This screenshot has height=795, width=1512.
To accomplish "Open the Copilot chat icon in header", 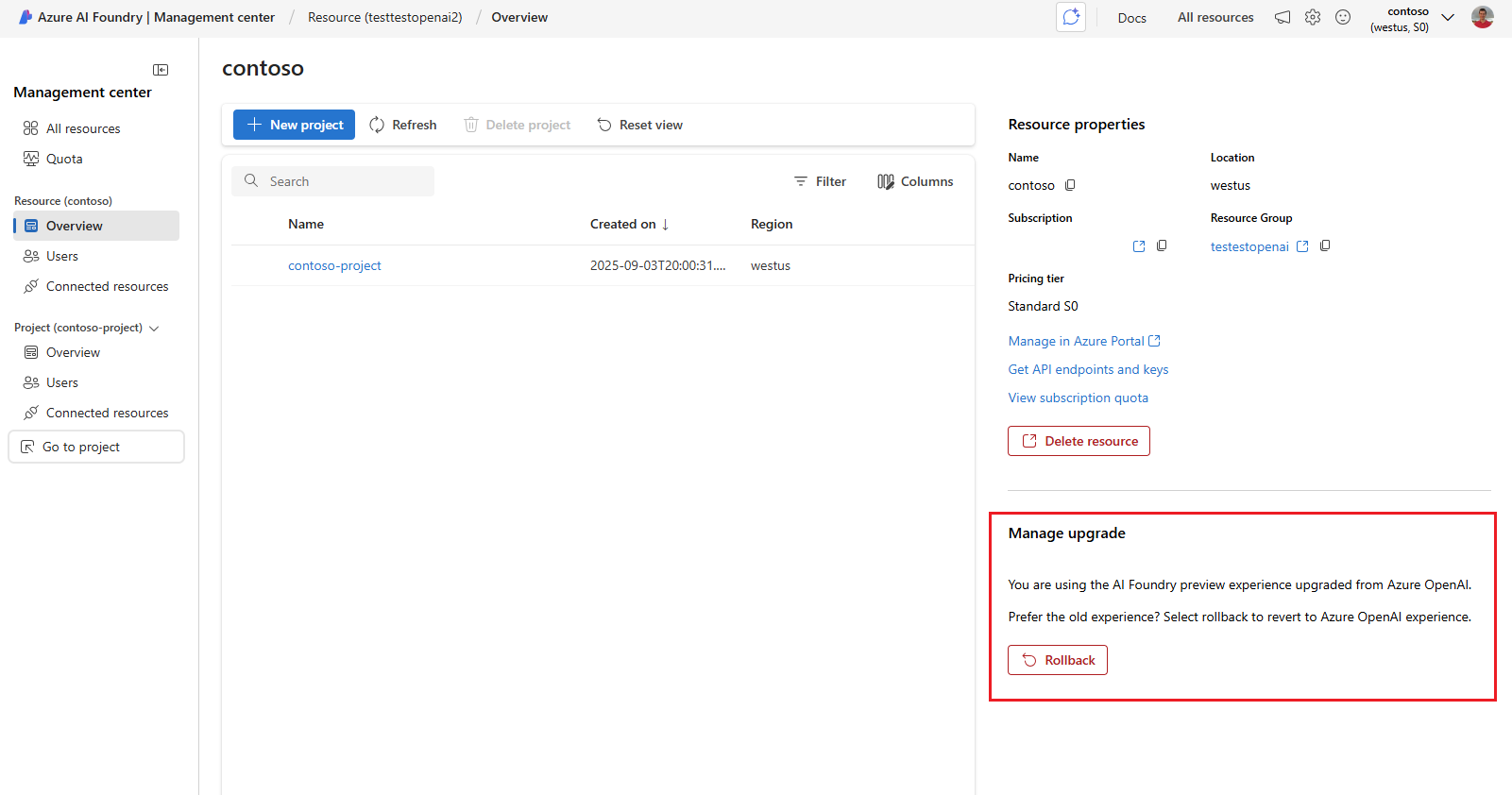I will tap(1071, 17).
